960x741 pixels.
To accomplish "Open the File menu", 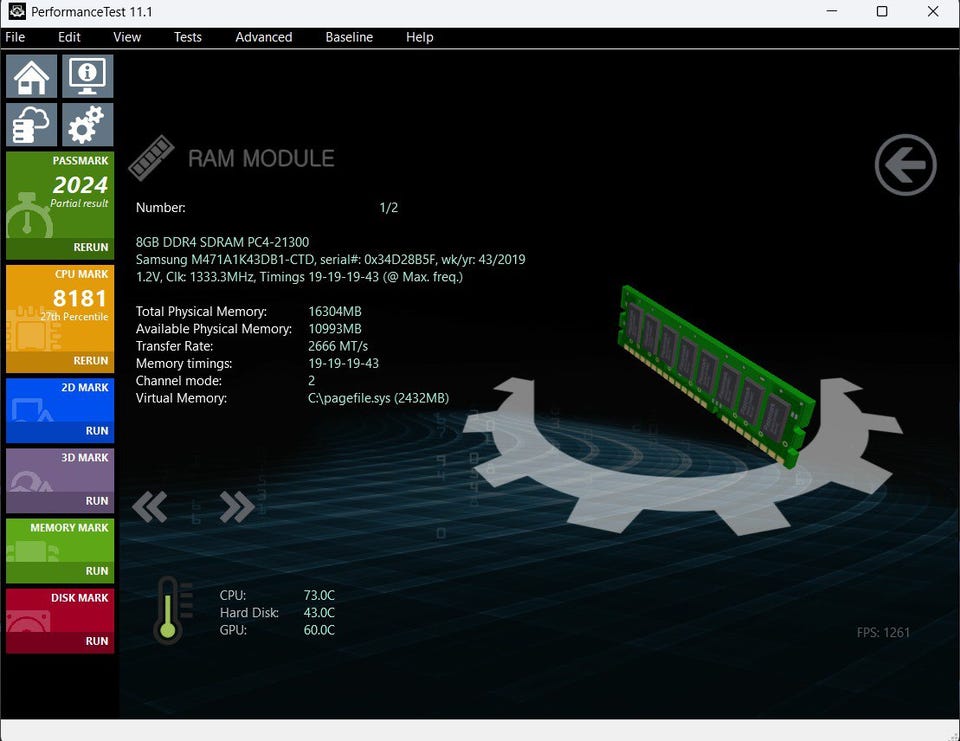I will tap(15, 37).
